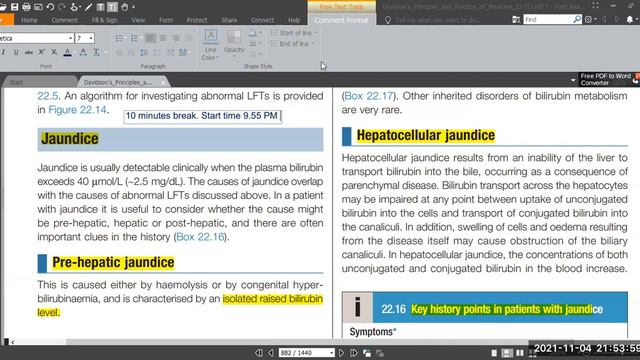The image size is (640, 360).
Task: Toggle underline text formatting
Action: [16, 52]
